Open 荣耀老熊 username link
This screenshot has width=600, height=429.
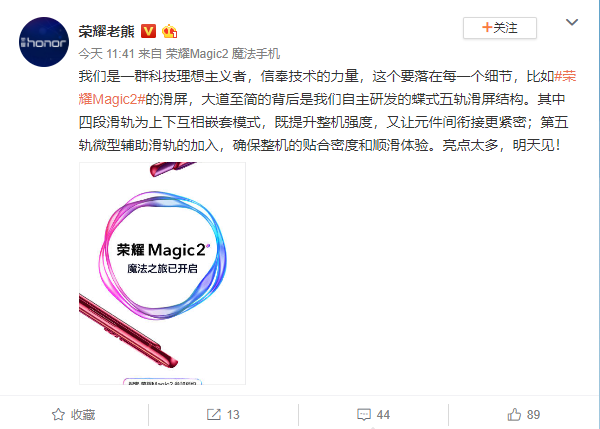(x=107, y=31)
